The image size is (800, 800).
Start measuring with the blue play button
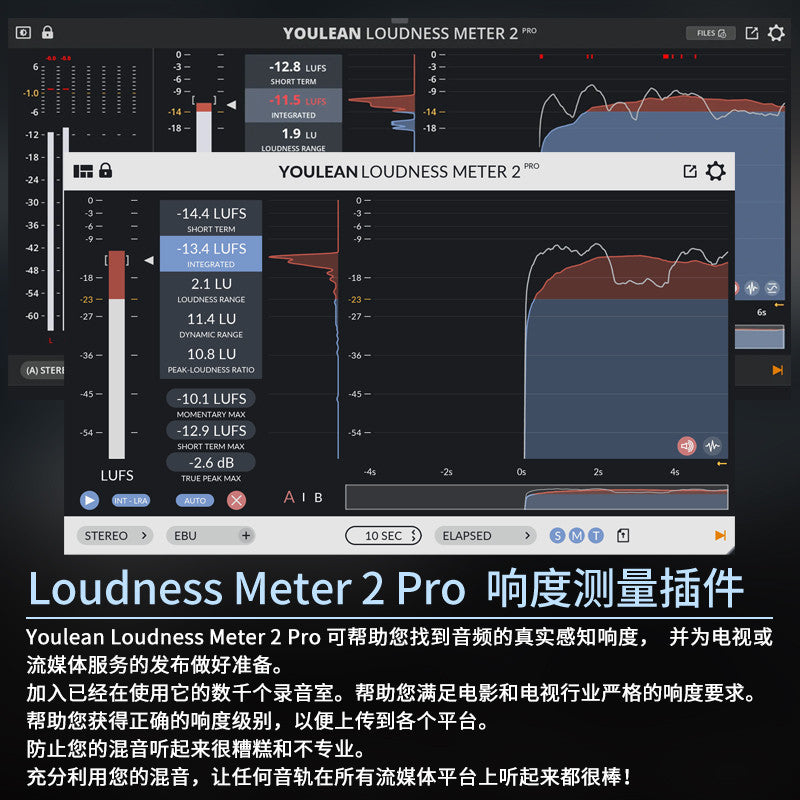tap(89, 501)
